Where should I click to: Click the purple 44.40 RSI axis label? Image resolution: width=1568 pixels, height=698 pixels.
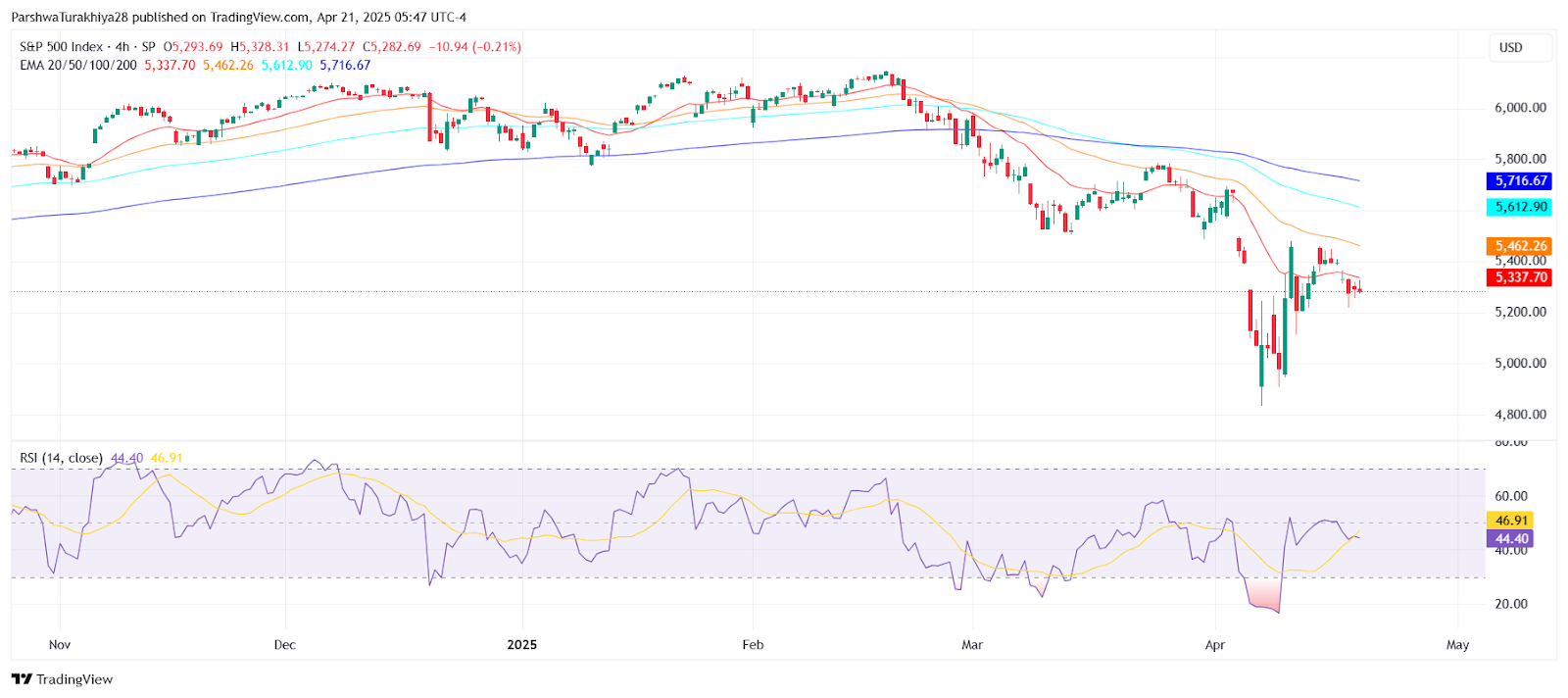coord(1510,538)
